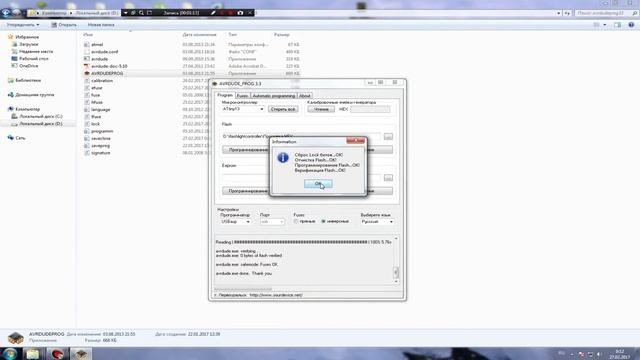Click the Eeprom Программирование button
Image resolution: width=640 pixels, height=360 pixels.
[246, 191]
